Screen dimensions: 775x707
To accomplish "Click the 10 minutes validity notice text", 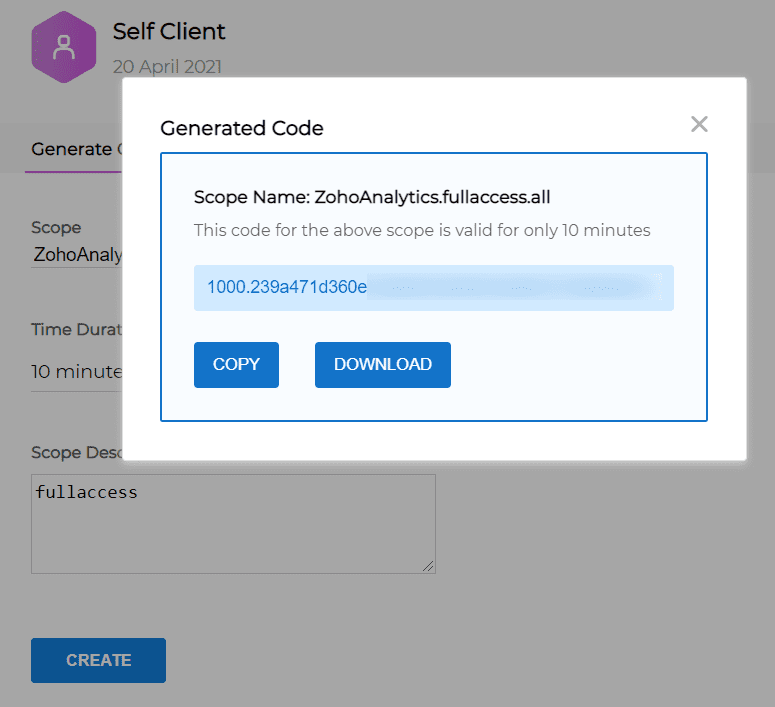I will 422,230.
